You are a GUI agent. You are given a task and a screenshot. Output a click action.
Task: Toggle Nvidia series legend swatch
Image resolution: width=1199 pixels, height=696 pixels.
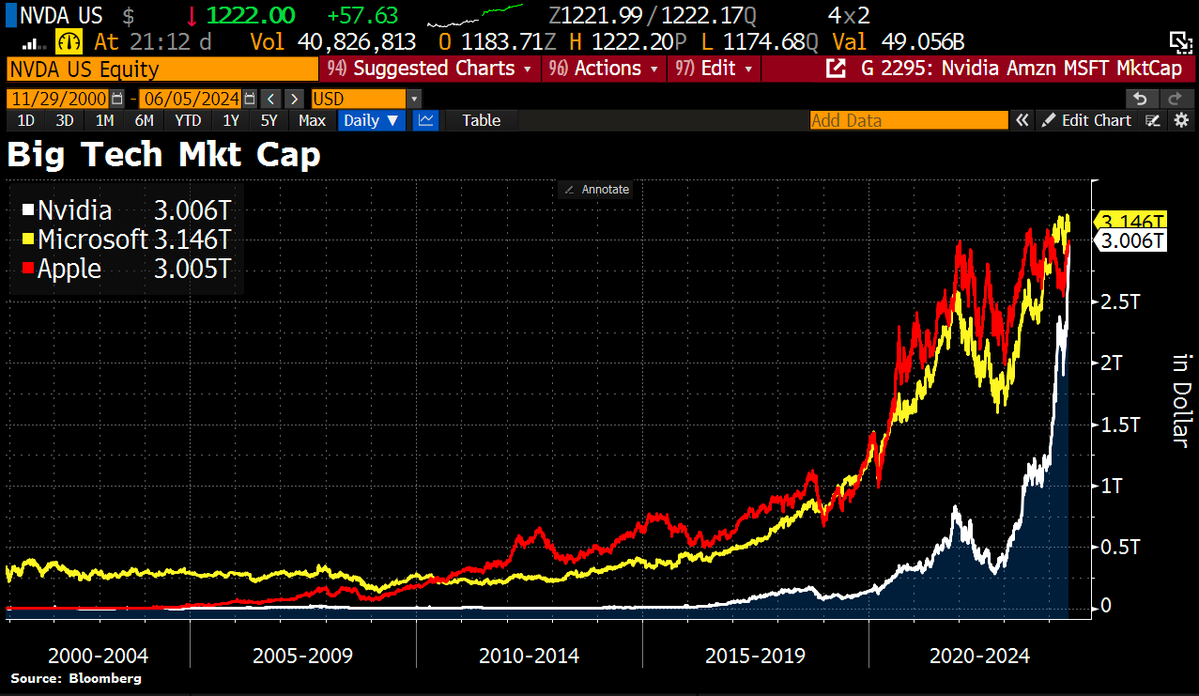tap(28, 210)
